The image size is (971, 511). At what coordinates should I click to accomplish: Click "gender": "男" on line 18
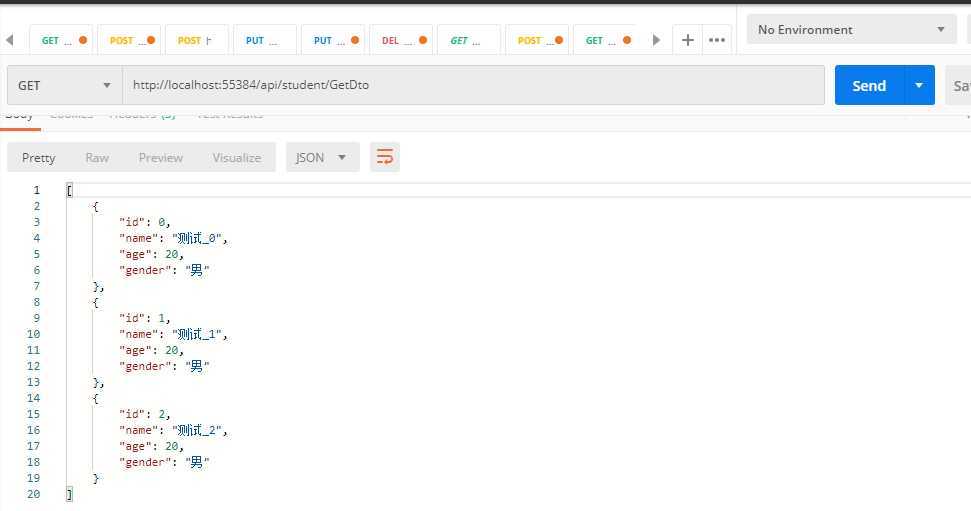coord(164,463)
